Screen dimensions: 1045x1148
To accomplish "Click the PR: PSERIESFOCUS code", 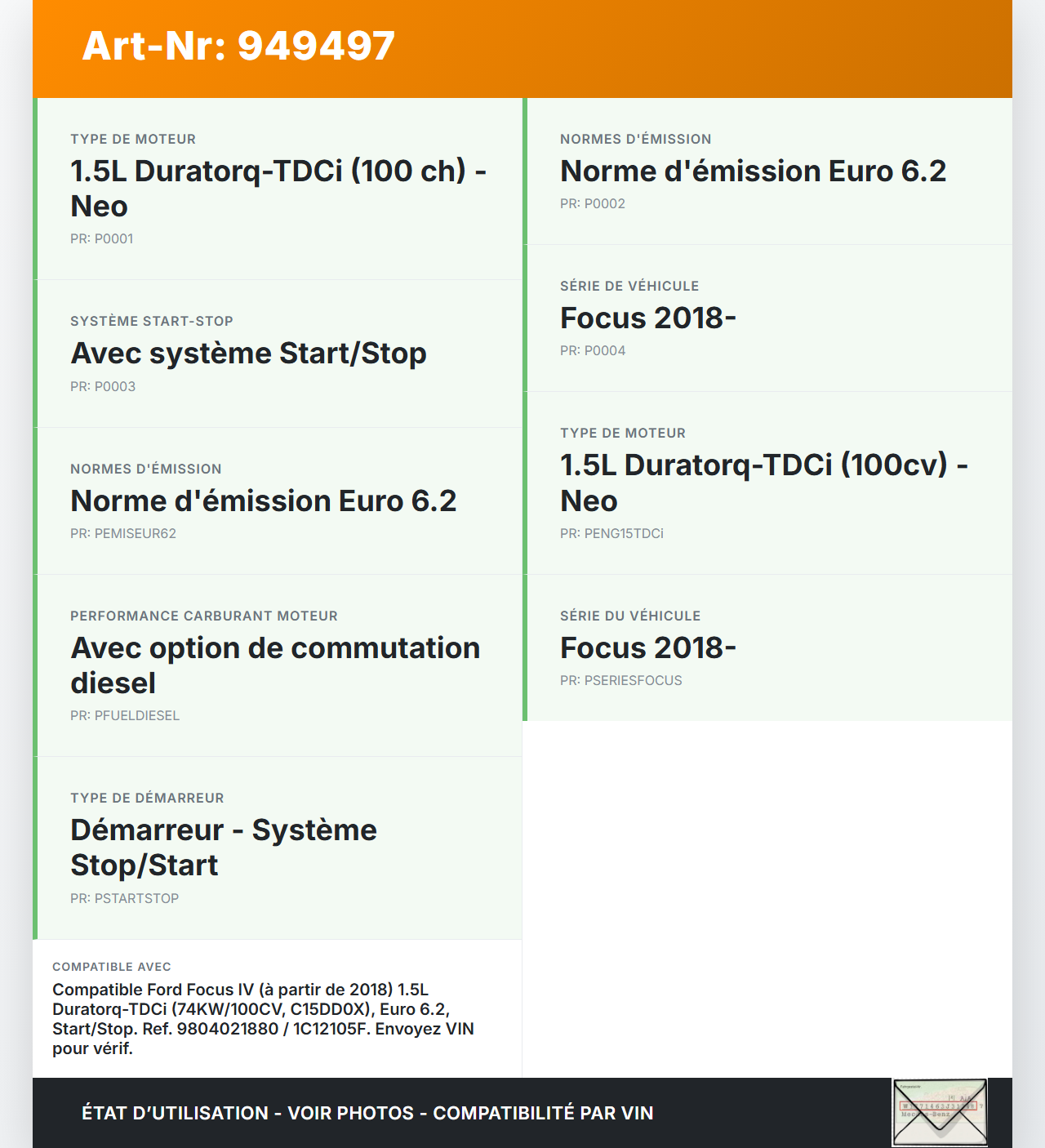I will [x=620, y=681].
